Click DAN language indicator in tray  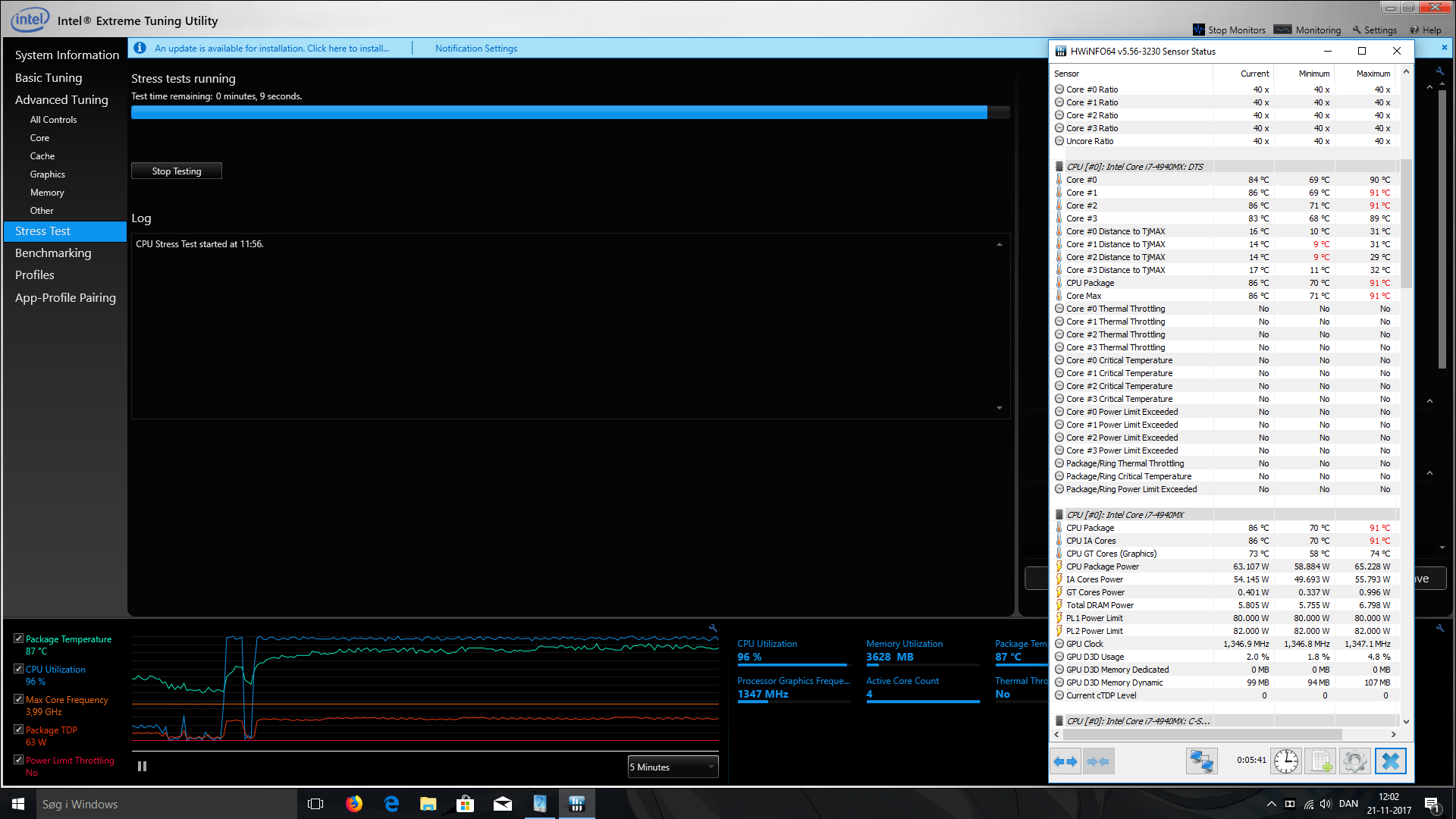(x=1348, y=804)
